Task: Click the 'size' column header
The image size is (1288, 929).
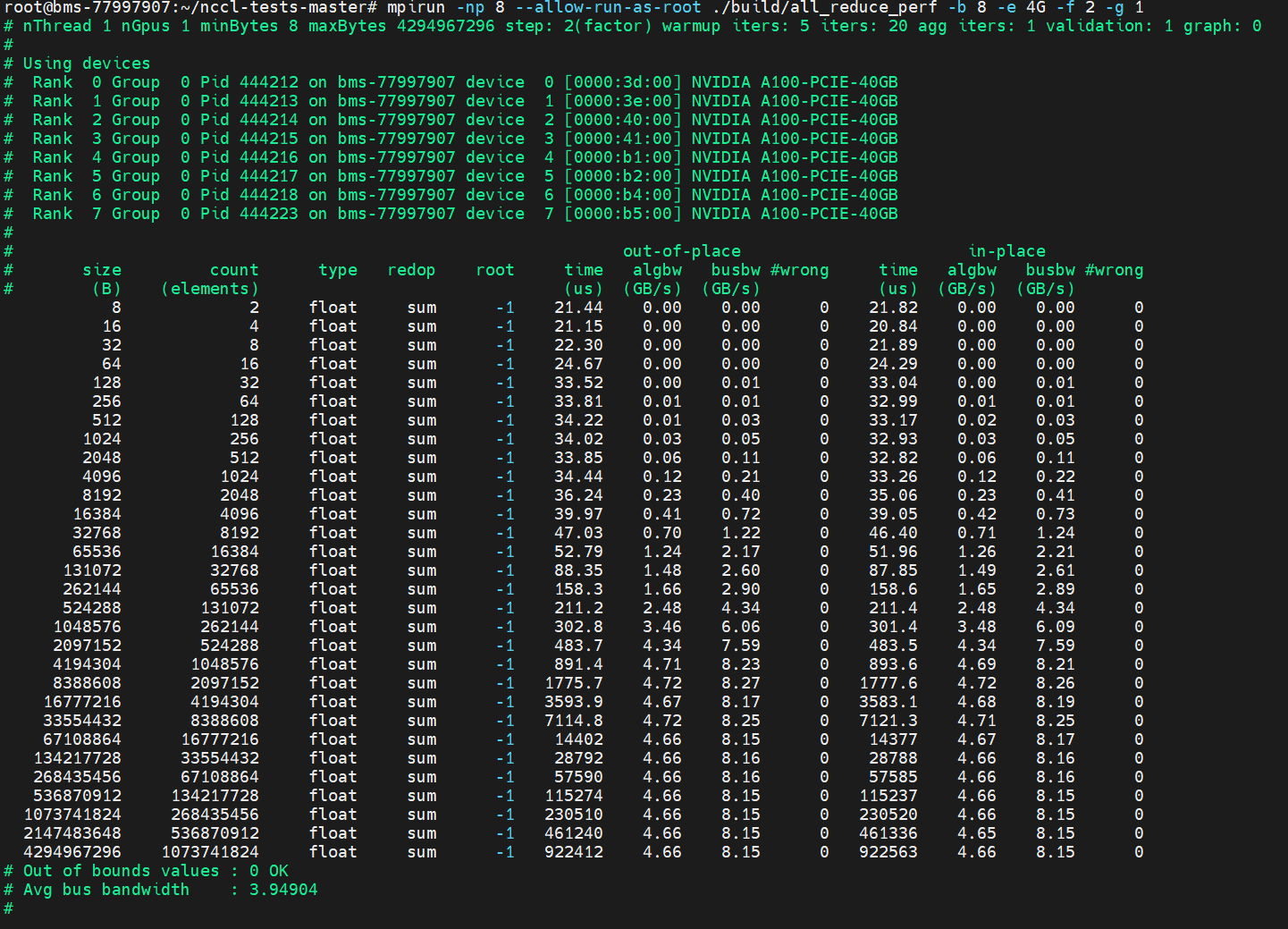Action: [x=102, y=270]
